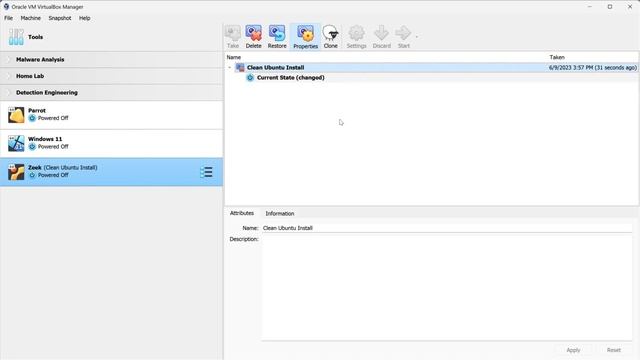
Task: Click the Description text area
Action: tap(447, 287)
